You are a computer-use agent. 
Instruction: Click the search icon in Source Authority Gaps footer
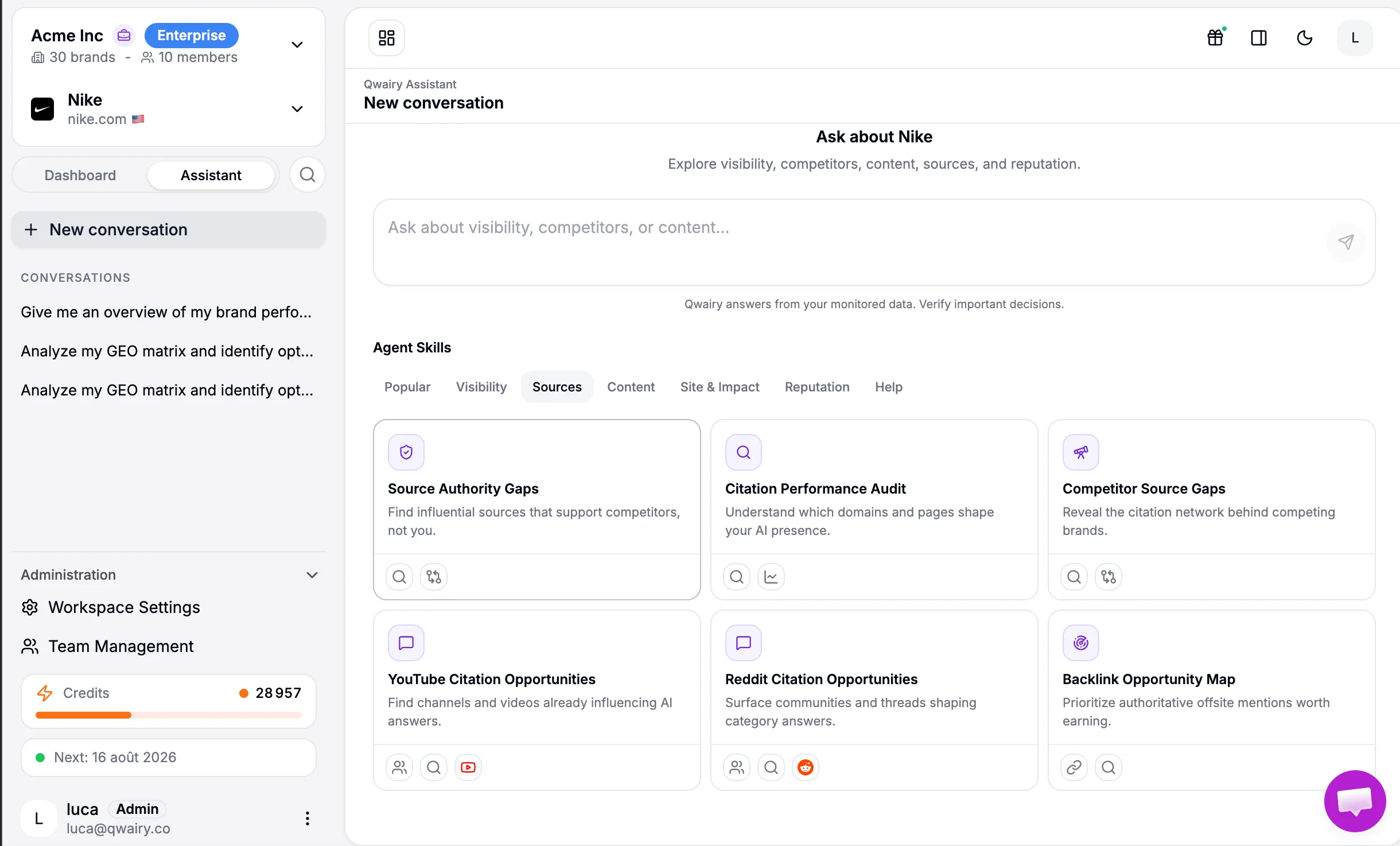399,577
